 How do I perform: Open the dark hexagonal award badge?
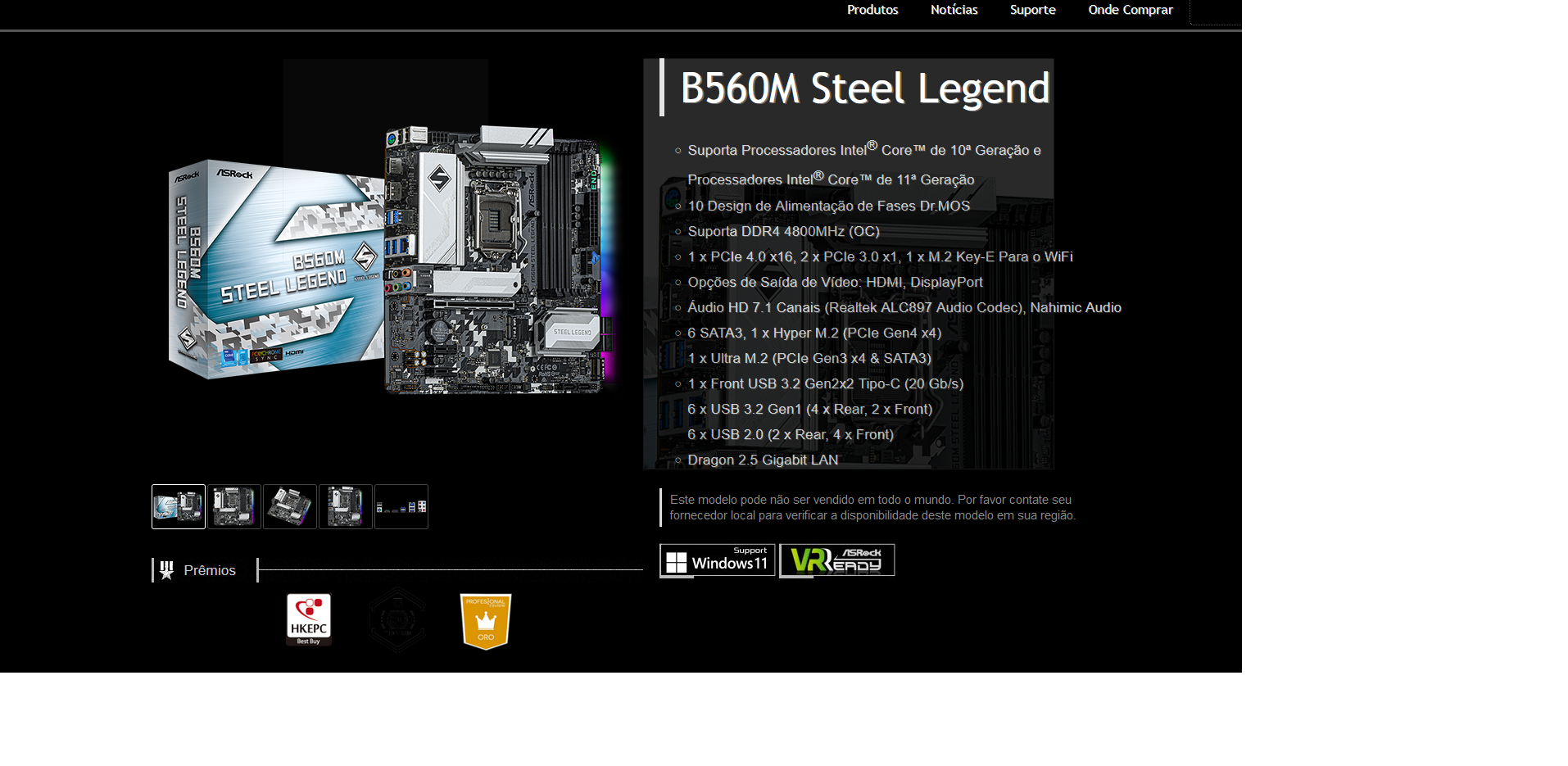pos(397,619)
